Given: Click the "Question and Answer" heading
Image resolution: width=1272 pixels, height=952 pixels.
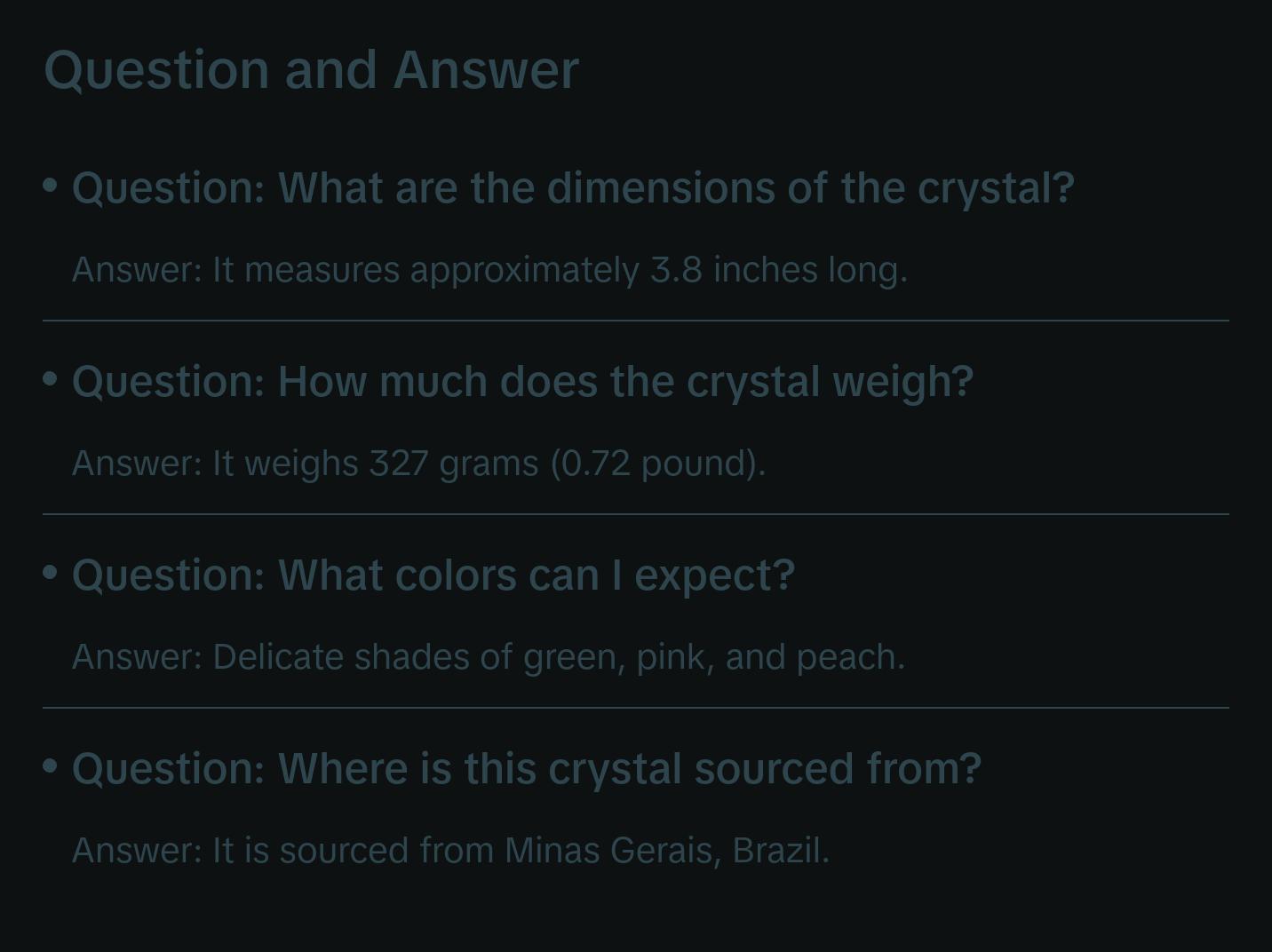Looking at the screenshot, I should click(311, 69).
